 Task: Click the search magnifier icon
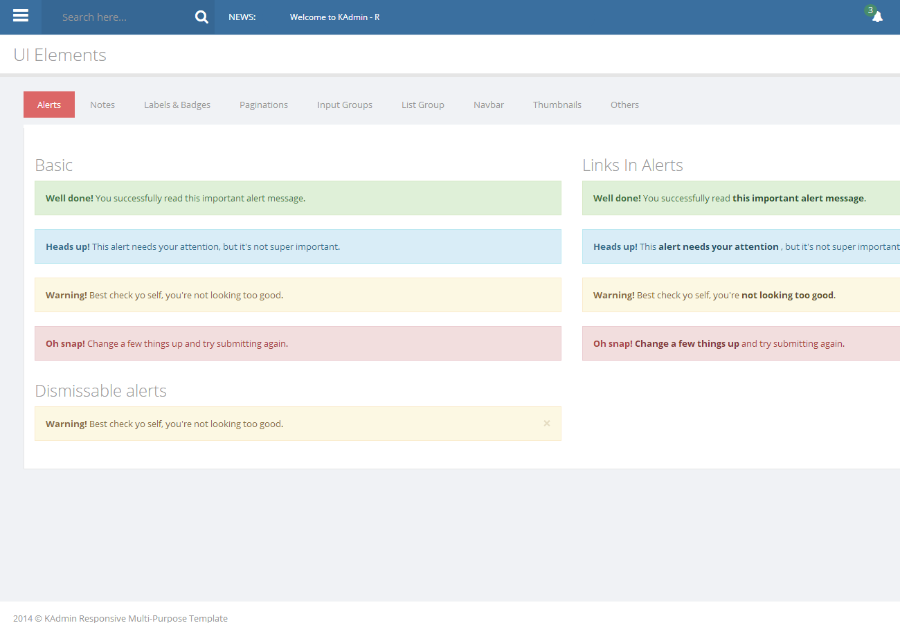coord(201,17)
